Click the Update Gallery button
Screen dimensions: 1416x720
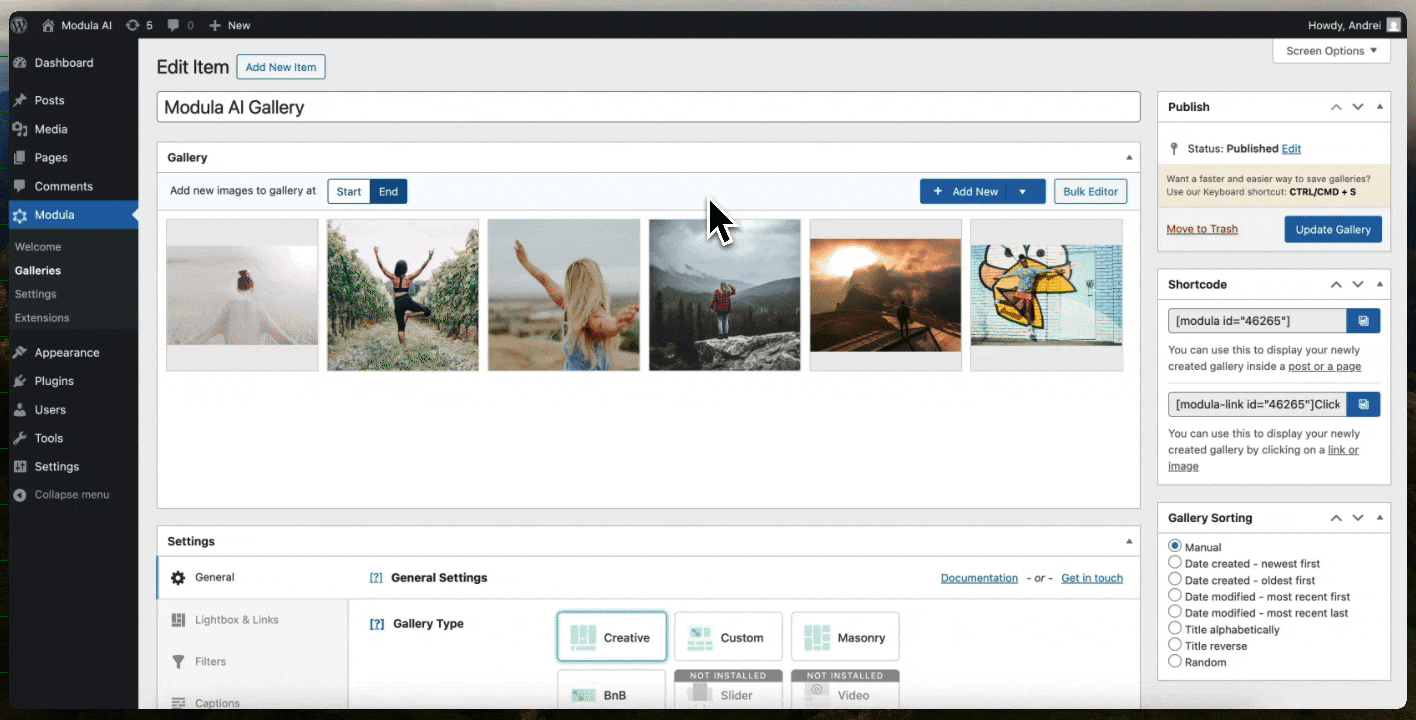pyautogui.click(x=1333, y=229)
